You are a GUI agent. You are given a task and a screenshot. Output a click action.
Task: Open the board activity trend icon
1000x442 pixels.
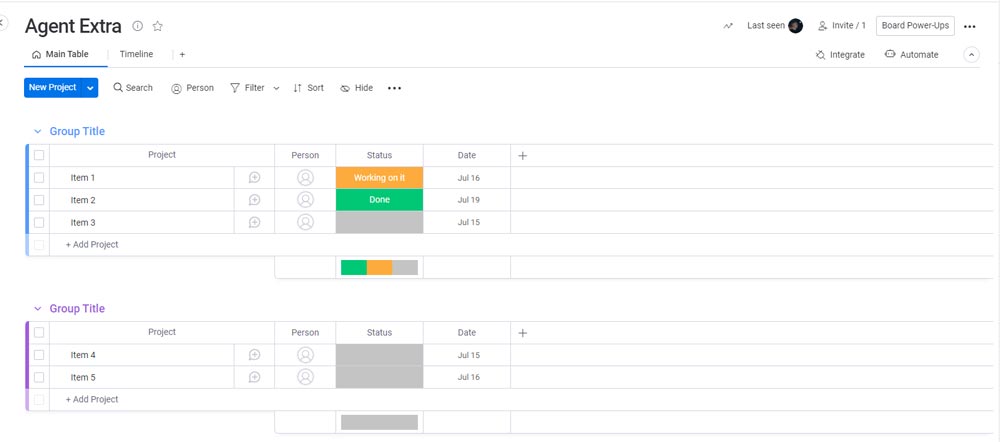click(x=728, y=26)
